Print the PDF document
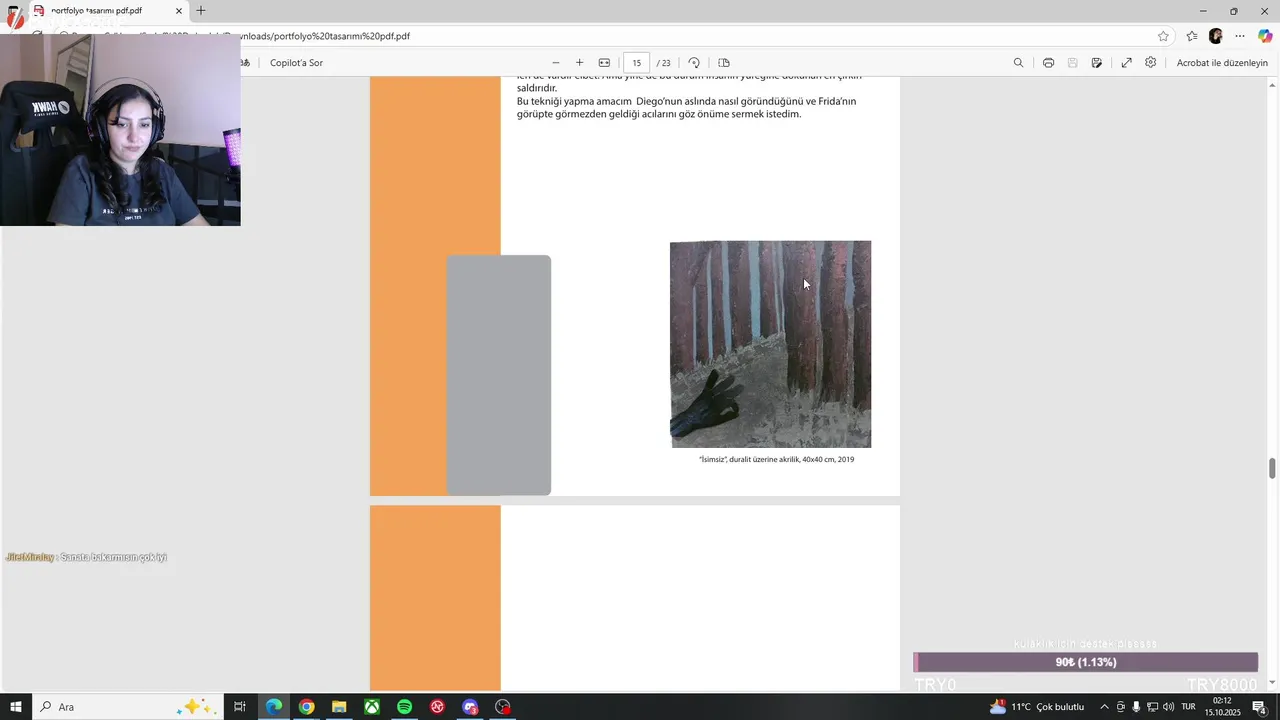The width and height of the screenshot is (1280, 720). point(1048,63)
